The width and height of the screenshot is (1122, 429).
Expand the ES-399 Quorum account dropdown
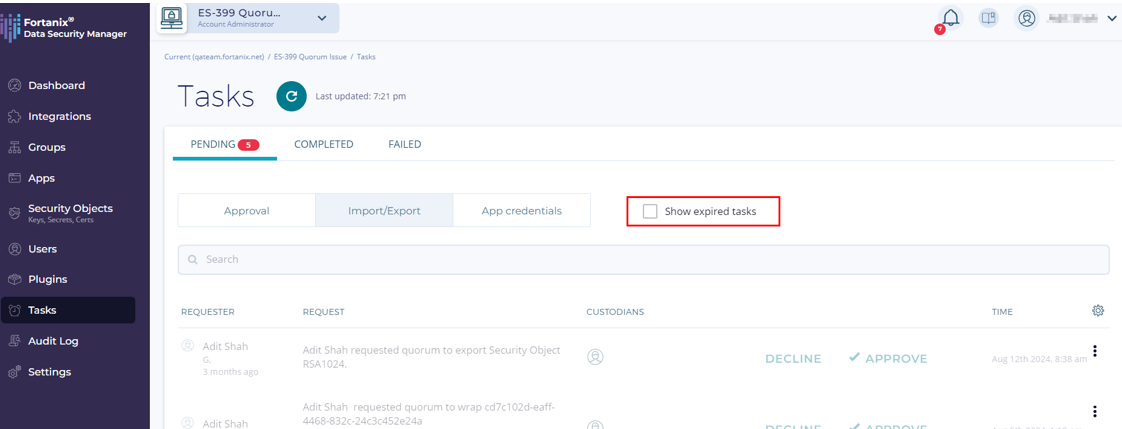321,18
